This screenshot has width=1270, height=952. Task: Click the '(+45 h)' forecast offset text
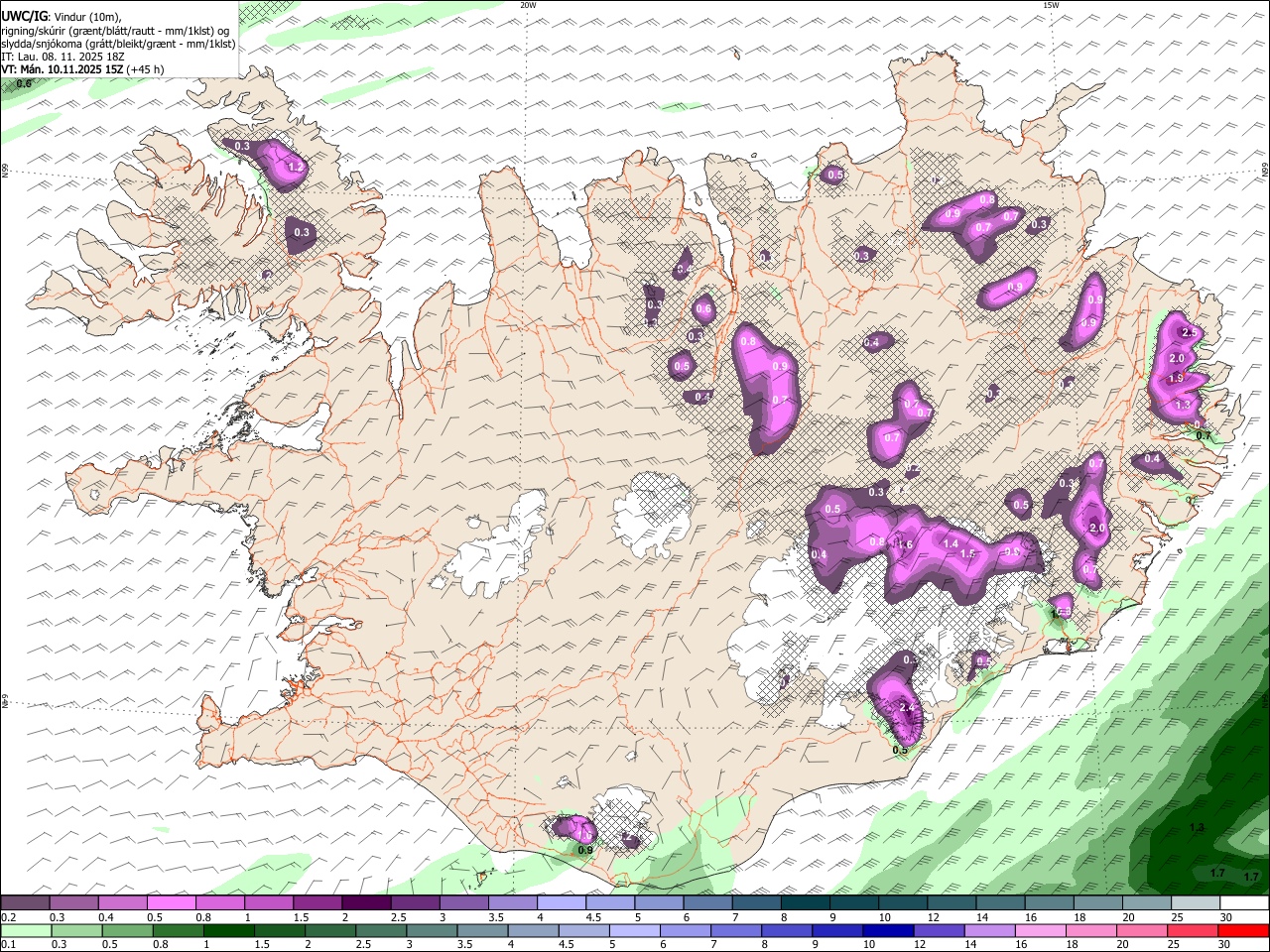click(145, 69)
